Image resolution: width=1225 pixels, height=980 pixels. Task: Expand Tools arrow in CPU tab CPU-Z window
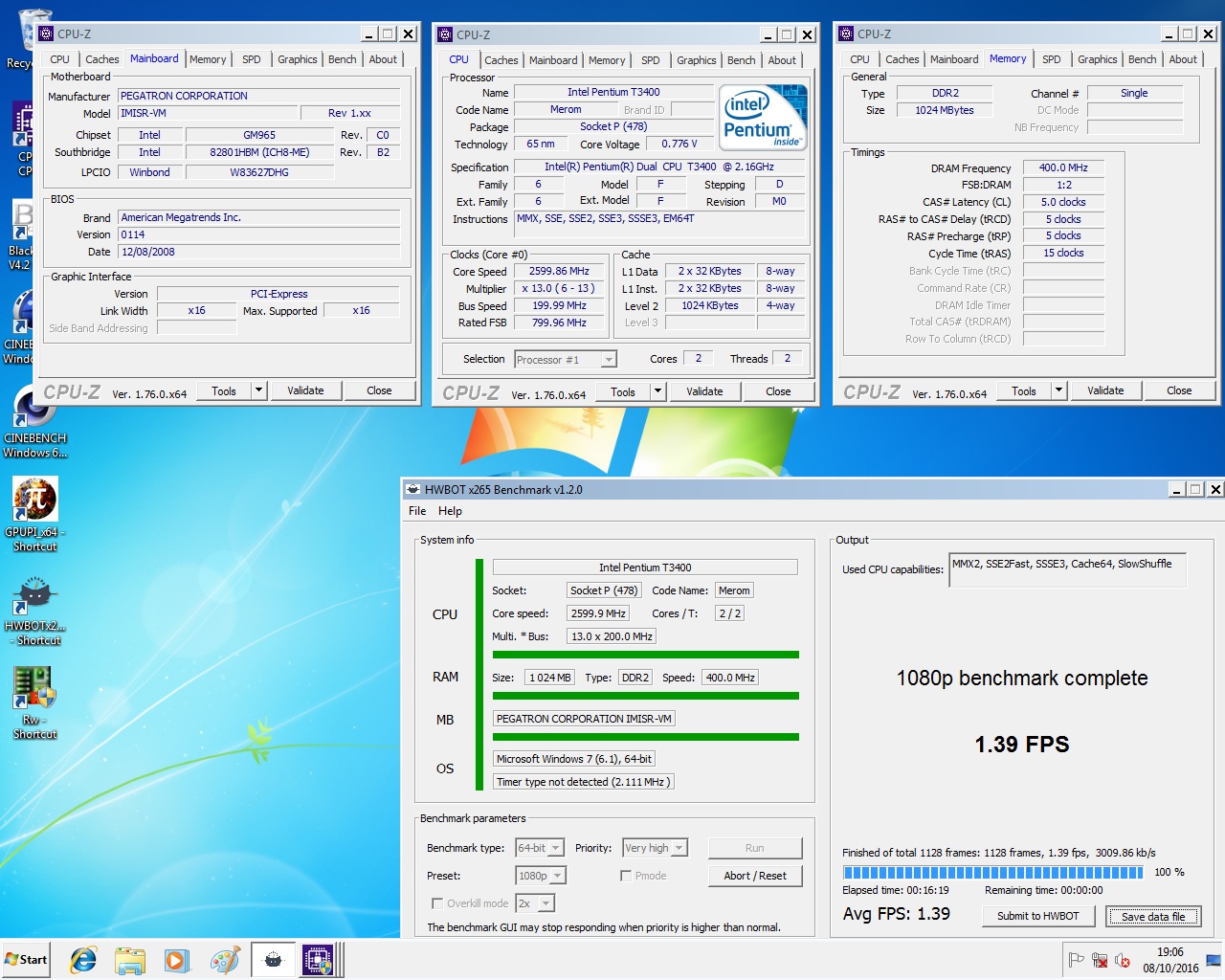pos(657,391)
